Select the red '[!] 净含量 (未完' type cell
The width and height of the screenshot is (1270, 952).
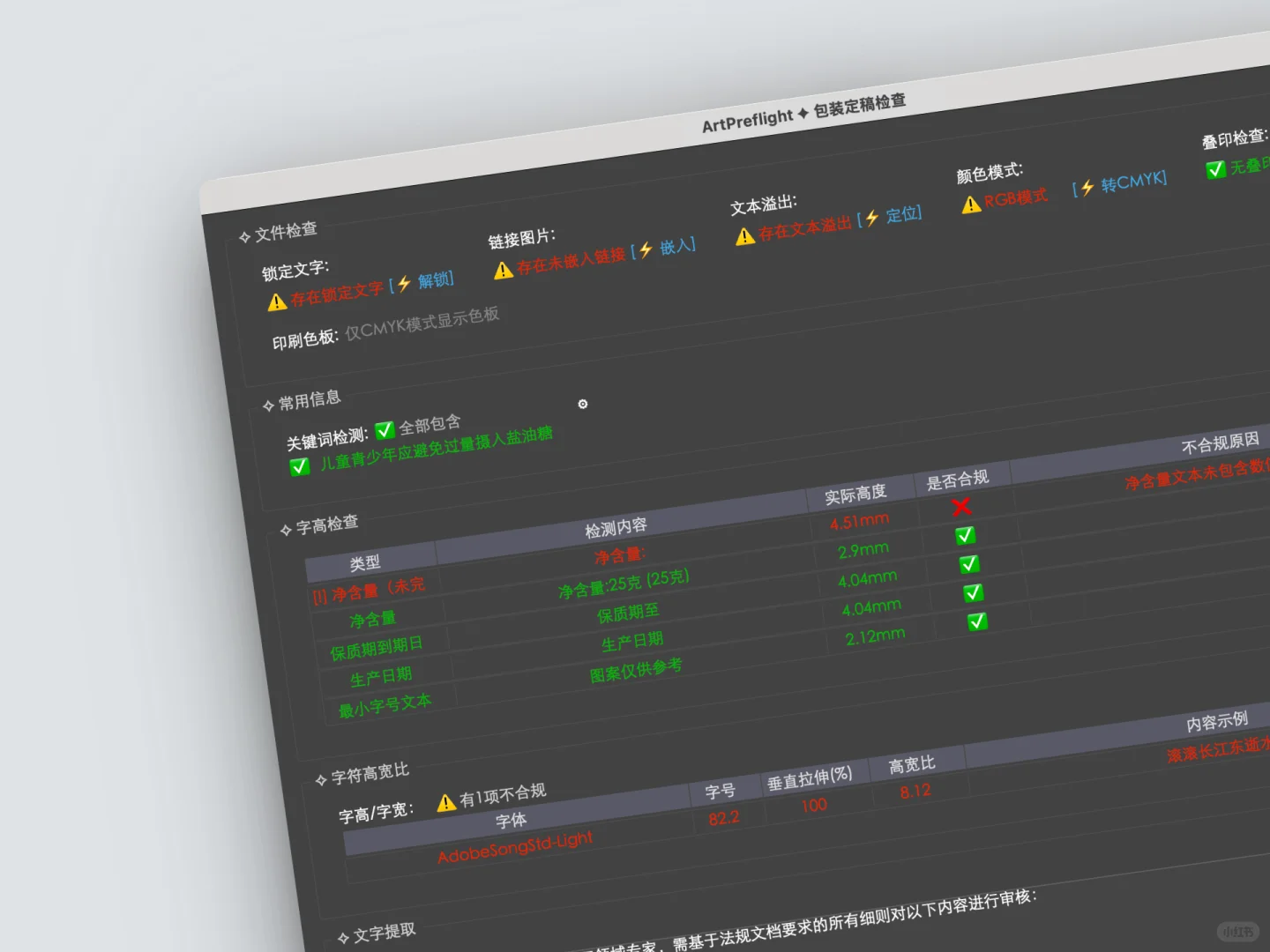369,590
